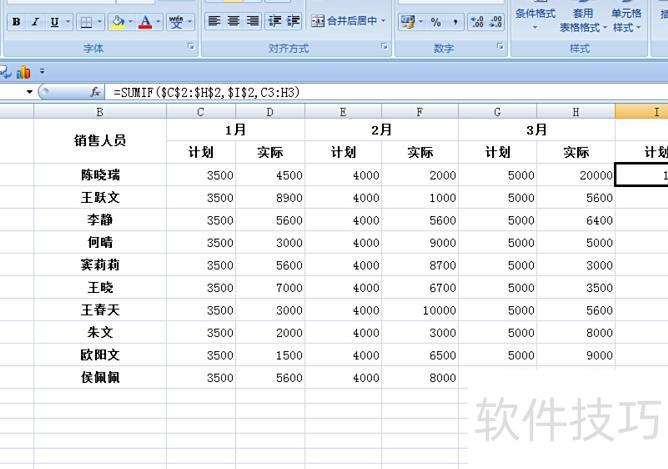Select column E header
Image resolution: width=668 pixels, height=469 pixels.
point(343,112)
